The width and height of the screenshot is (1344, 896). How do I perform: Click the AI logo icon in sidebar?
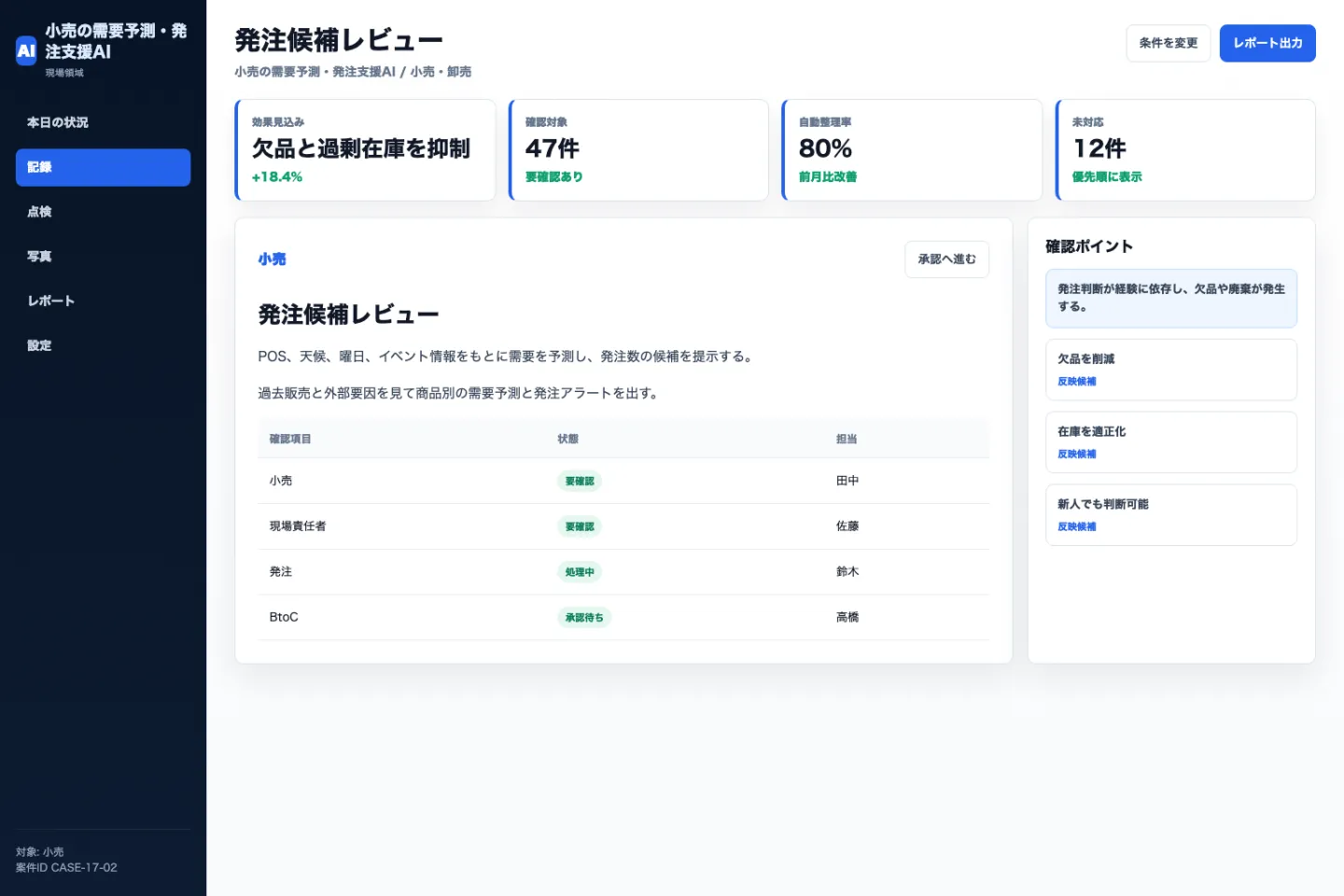(26, 50)
